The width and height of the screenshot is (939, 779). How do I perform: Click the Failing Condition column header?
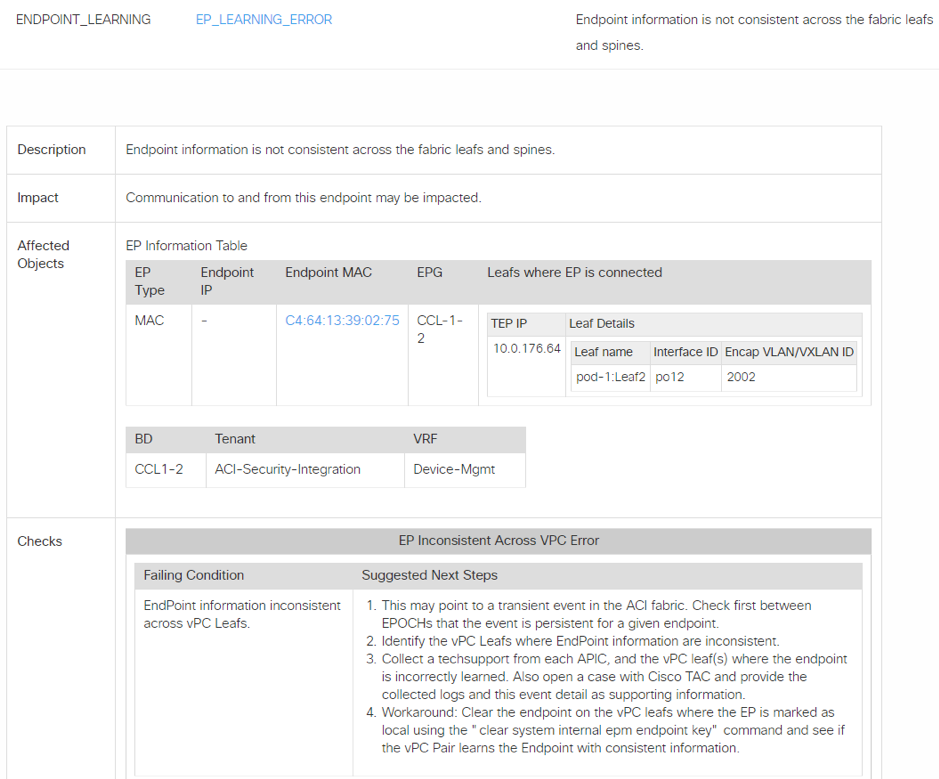193,575
